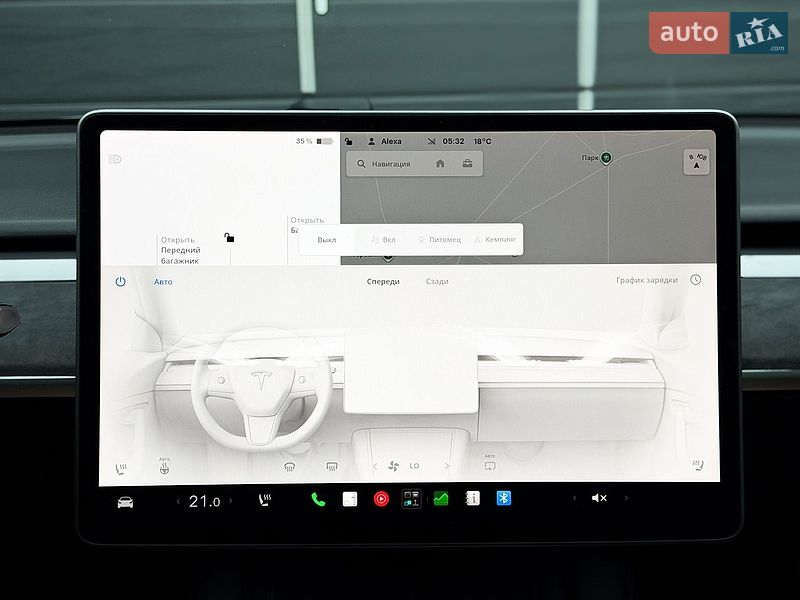Tap the Парк map marker
Viewport: 800px width, 600px height.
[x=606, y=158]
